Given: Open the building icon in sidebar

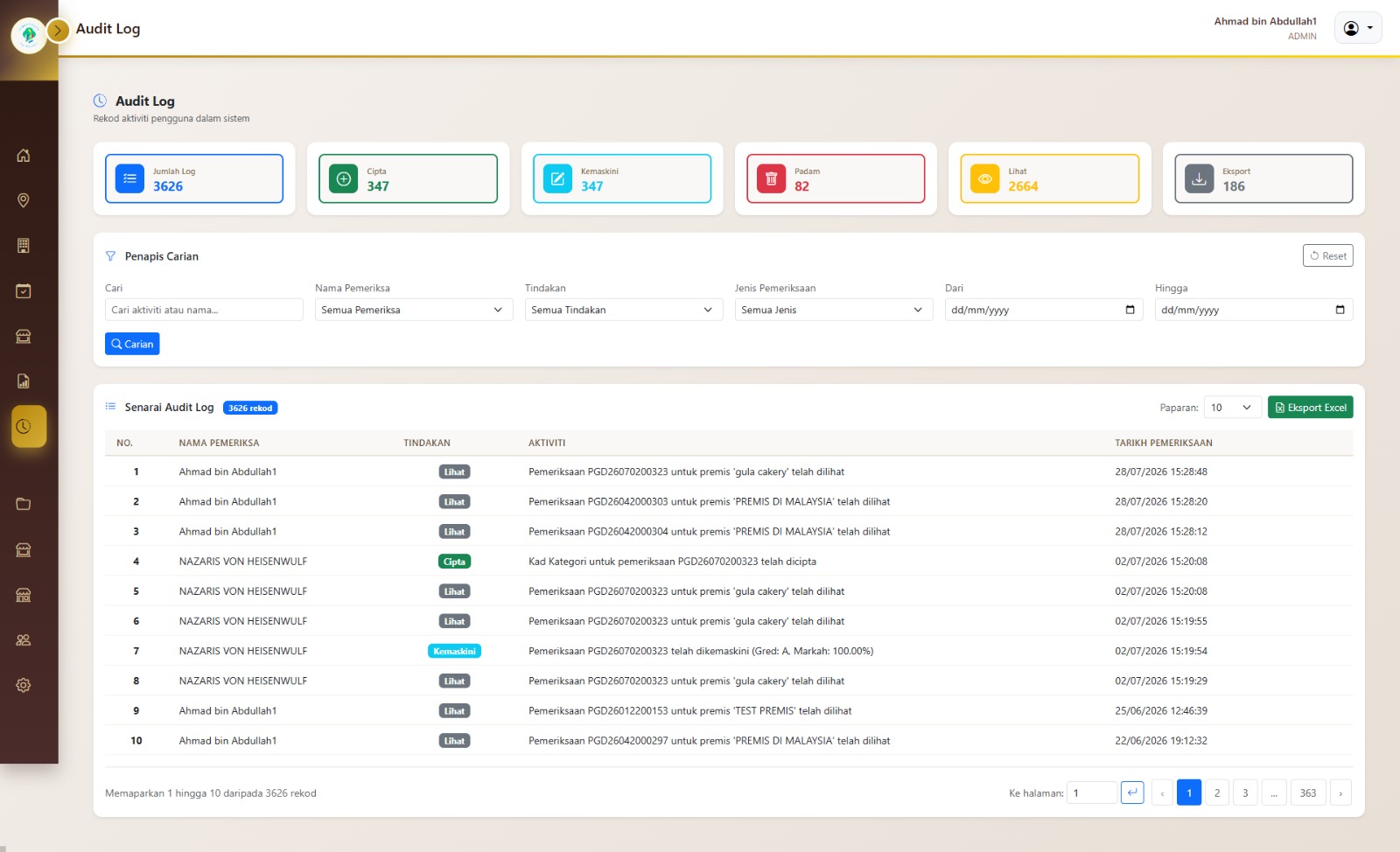Looking at the screenshot, I should click(24, 246).
